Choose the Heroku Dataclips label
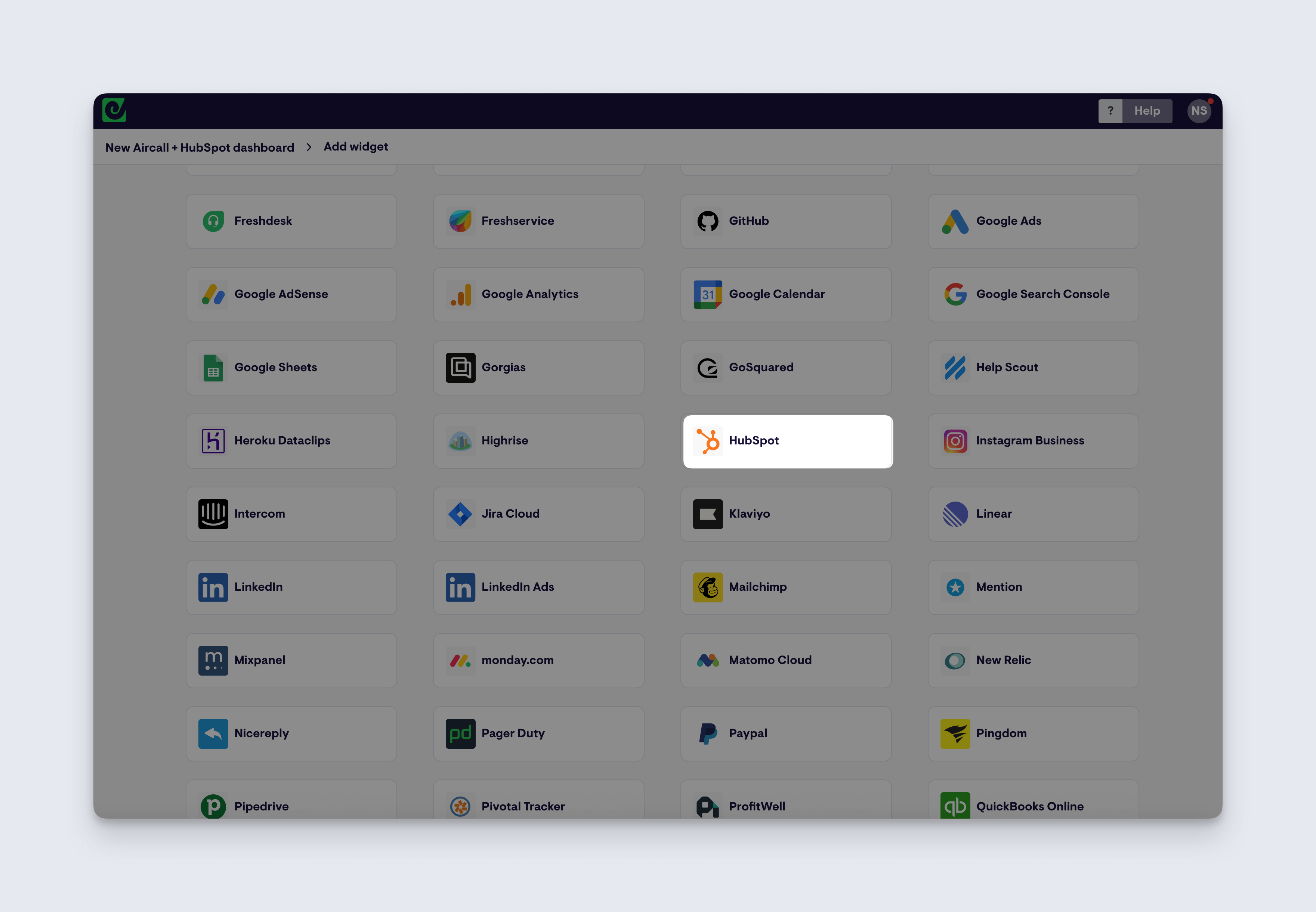This screenshot has width=1316, height=912. pyautogui.click(x=282, y=441)
